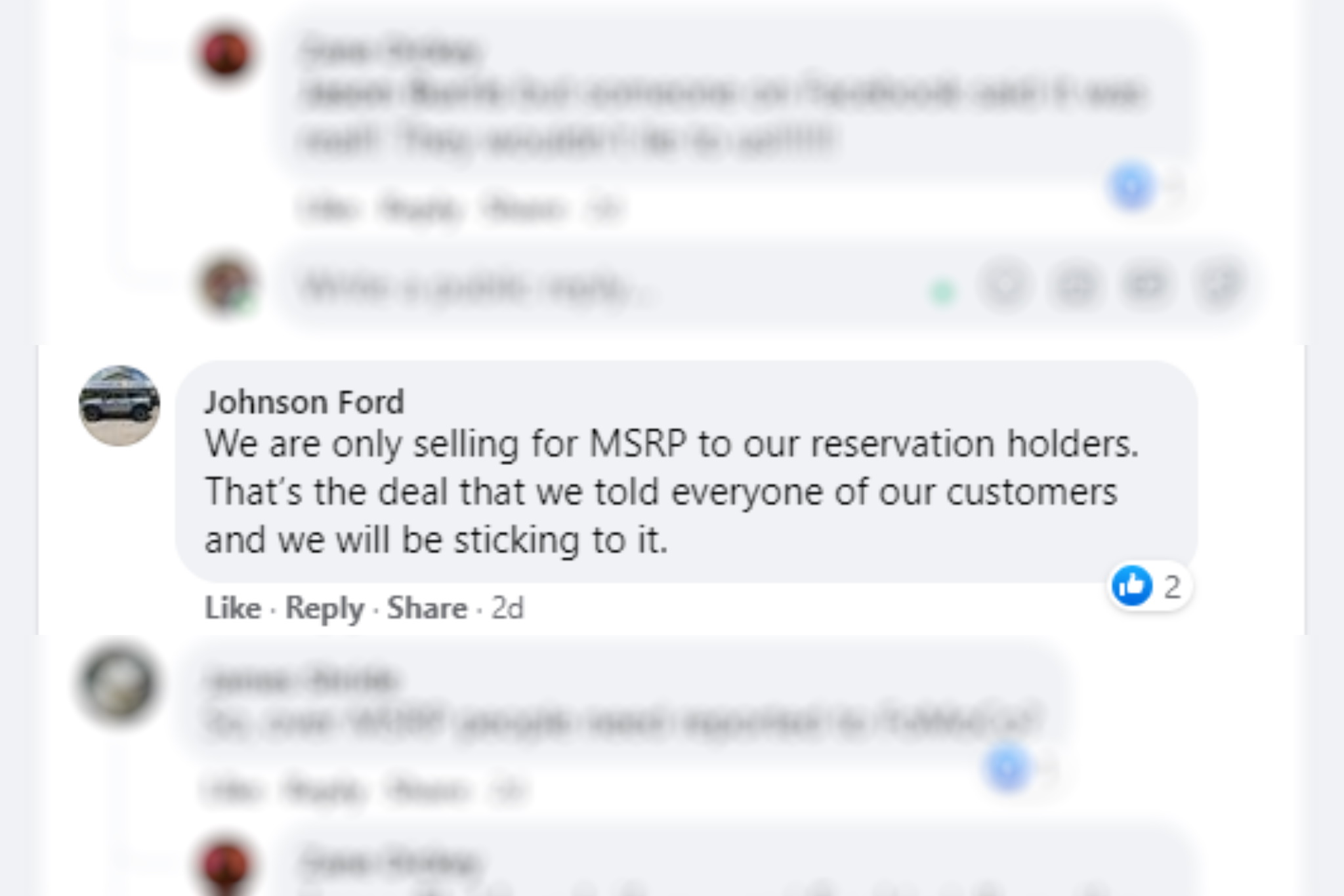Click the emoji icon in the reply field
Viewport: 1344px width, 896px height.
pyautogui.click(x=1005, y=285)
